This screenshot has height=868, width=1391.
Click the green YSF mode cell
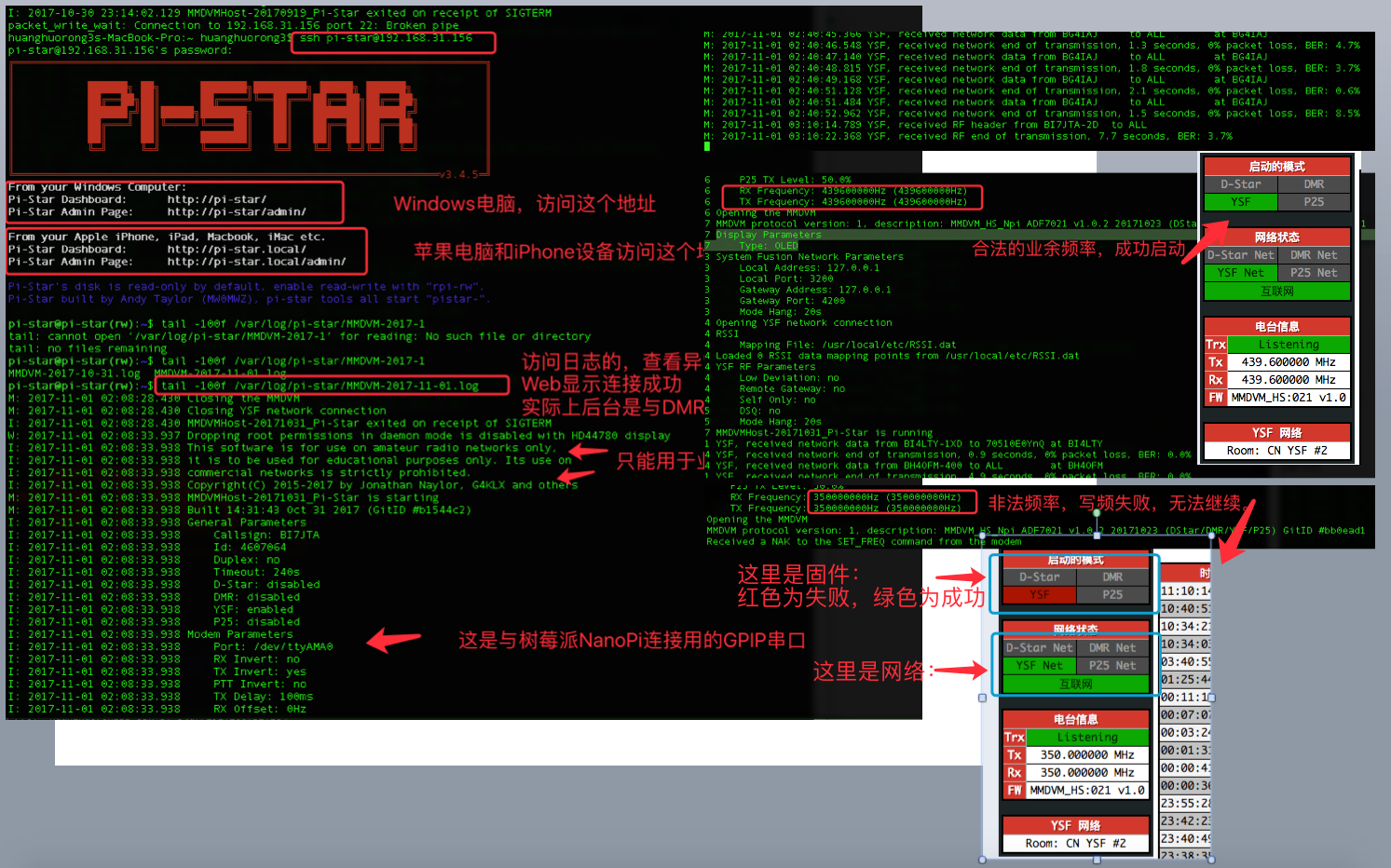1240,201
